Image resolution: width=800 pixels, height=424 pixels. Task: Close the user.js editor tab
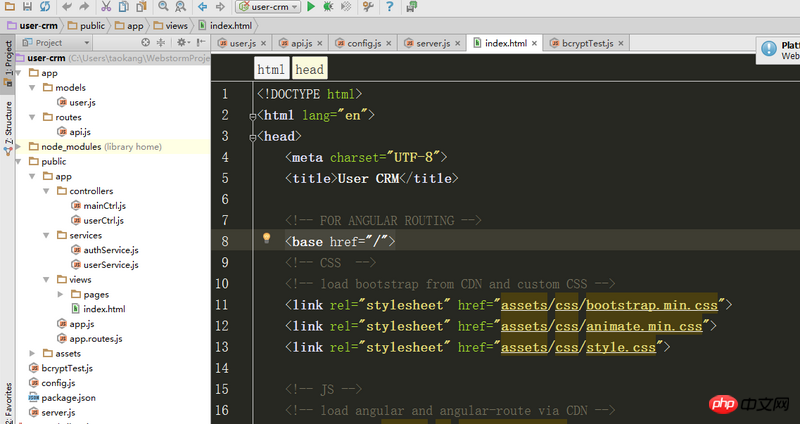[x=265, y=43]
